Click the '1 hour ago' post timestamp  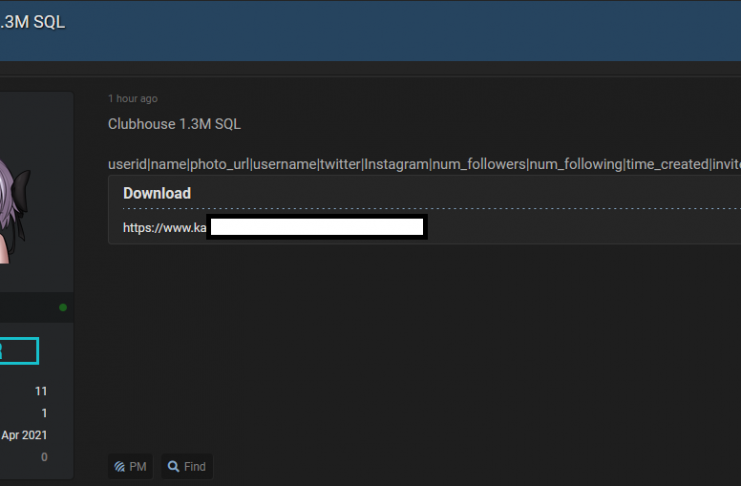tap(133, 98)
